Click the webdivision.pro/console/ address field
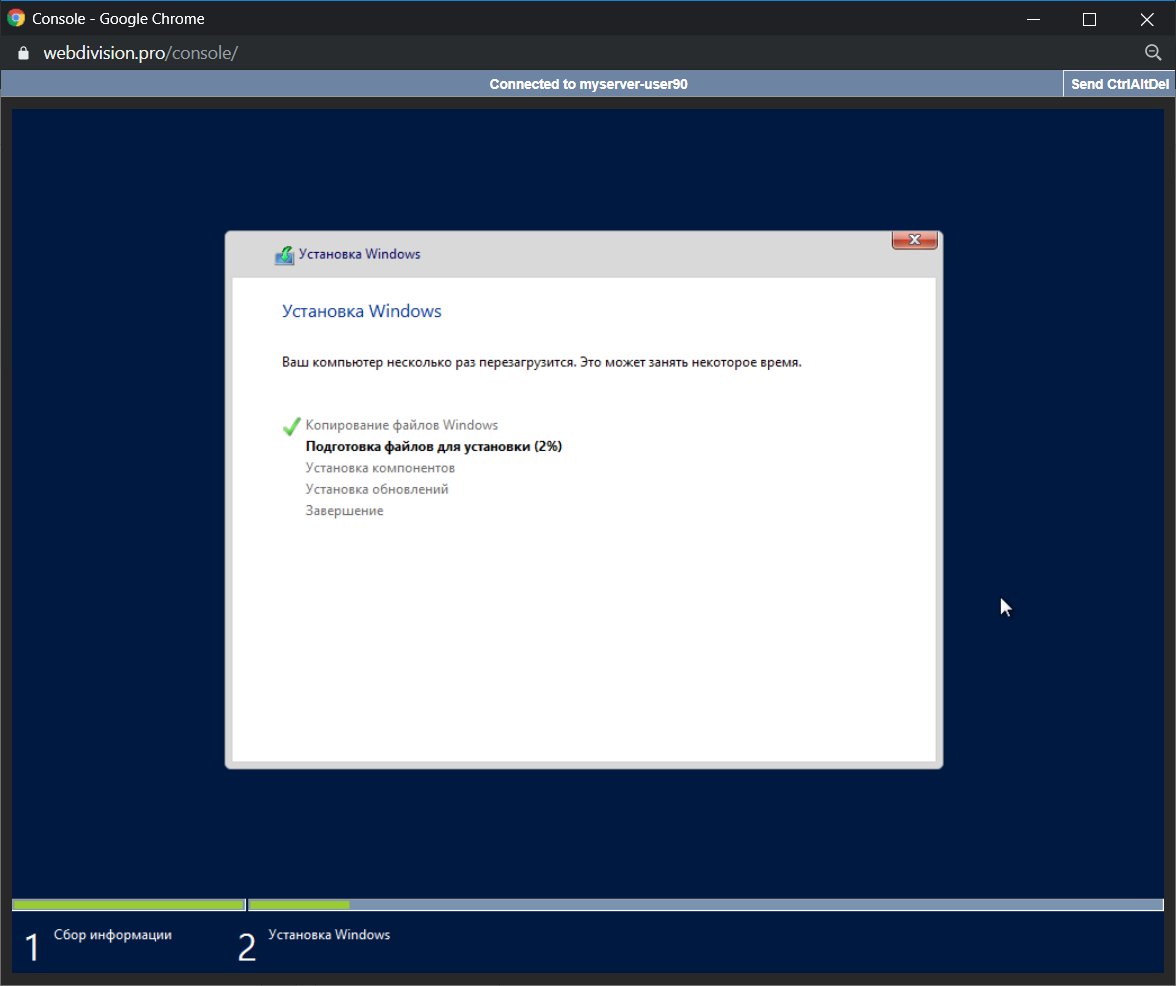Image resolution: width=1176 pixels, height=986 pixels. (140, 53)
